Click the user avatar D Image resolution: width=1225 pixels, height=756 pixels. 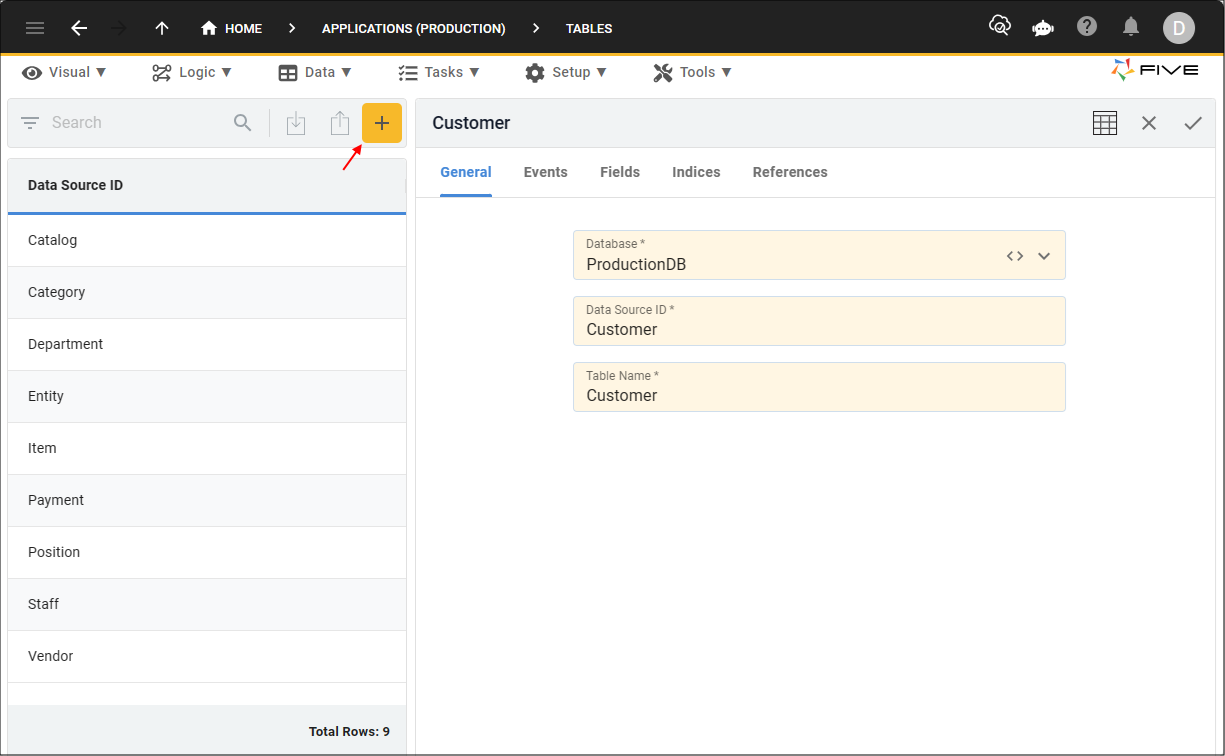[x=1179, y=28]
